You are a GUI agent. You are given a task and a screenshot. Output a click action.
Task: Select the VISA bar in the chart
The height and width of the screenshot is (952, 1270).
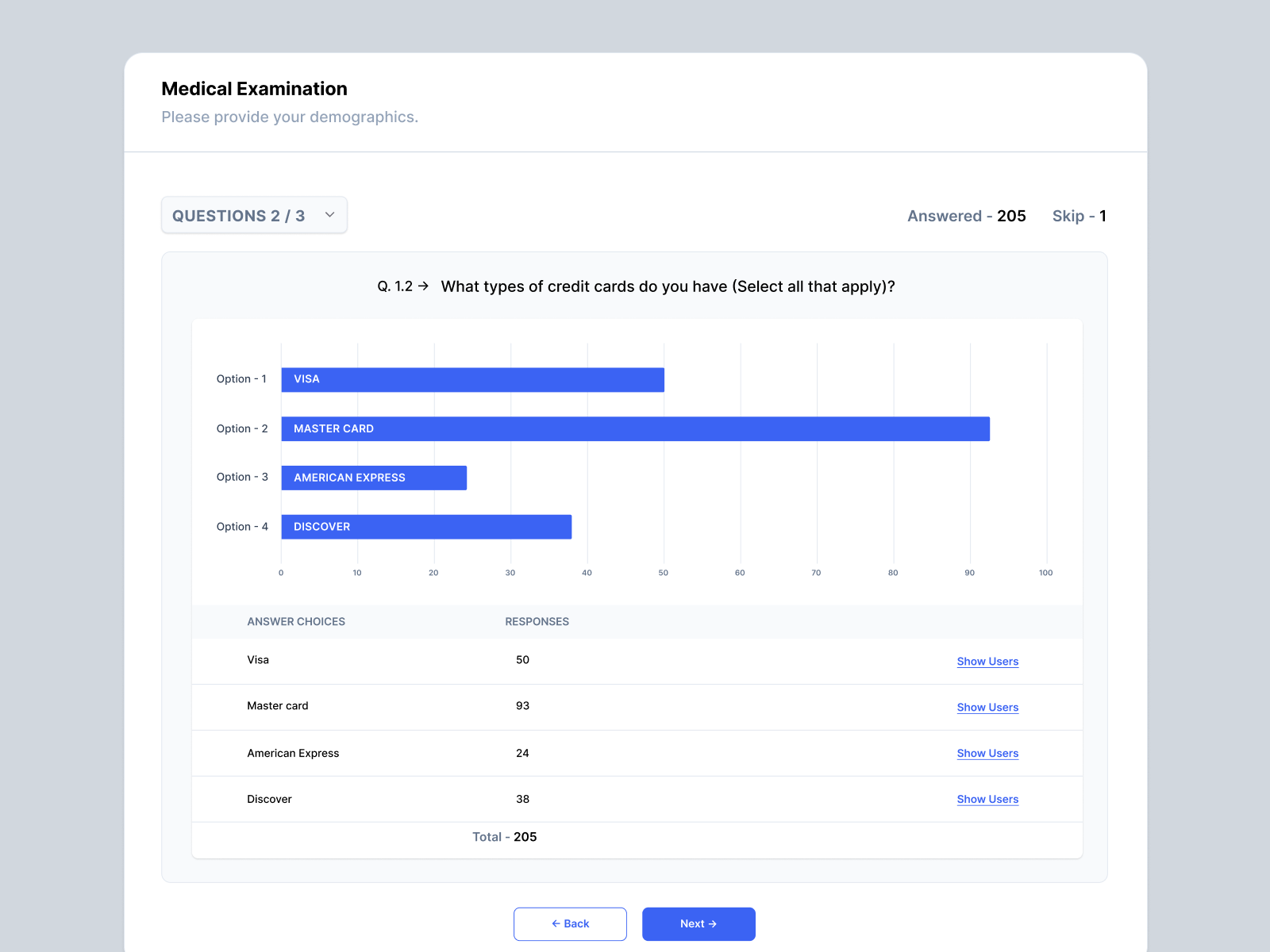tap(472, 379)
